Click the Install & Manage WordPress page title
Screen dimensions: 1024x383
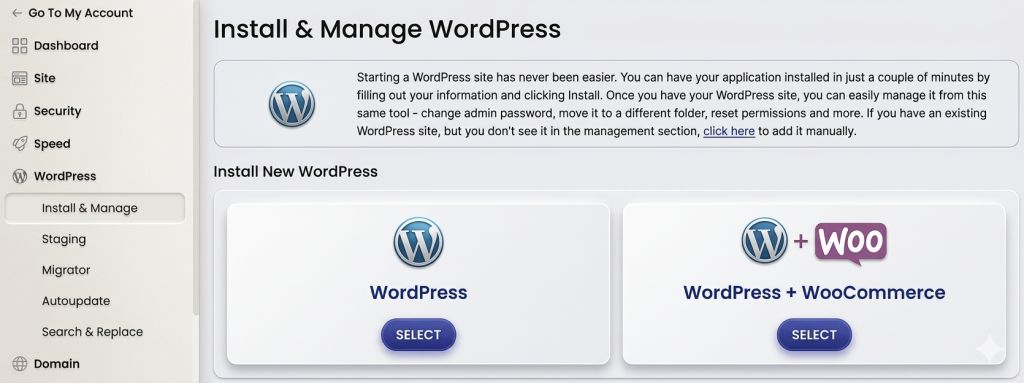point(387,29)
